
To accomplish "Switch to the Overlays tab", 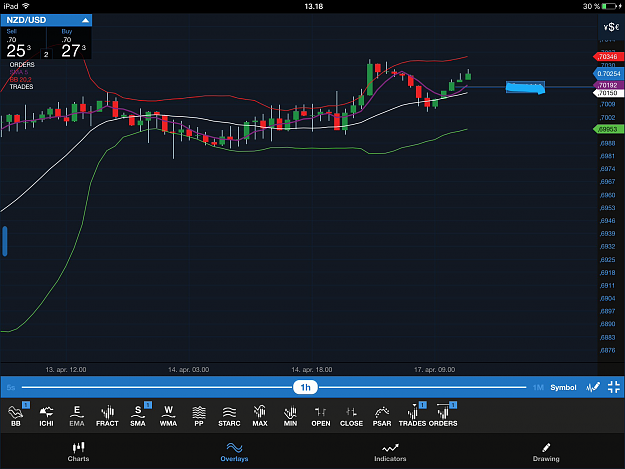I will 234,451.
